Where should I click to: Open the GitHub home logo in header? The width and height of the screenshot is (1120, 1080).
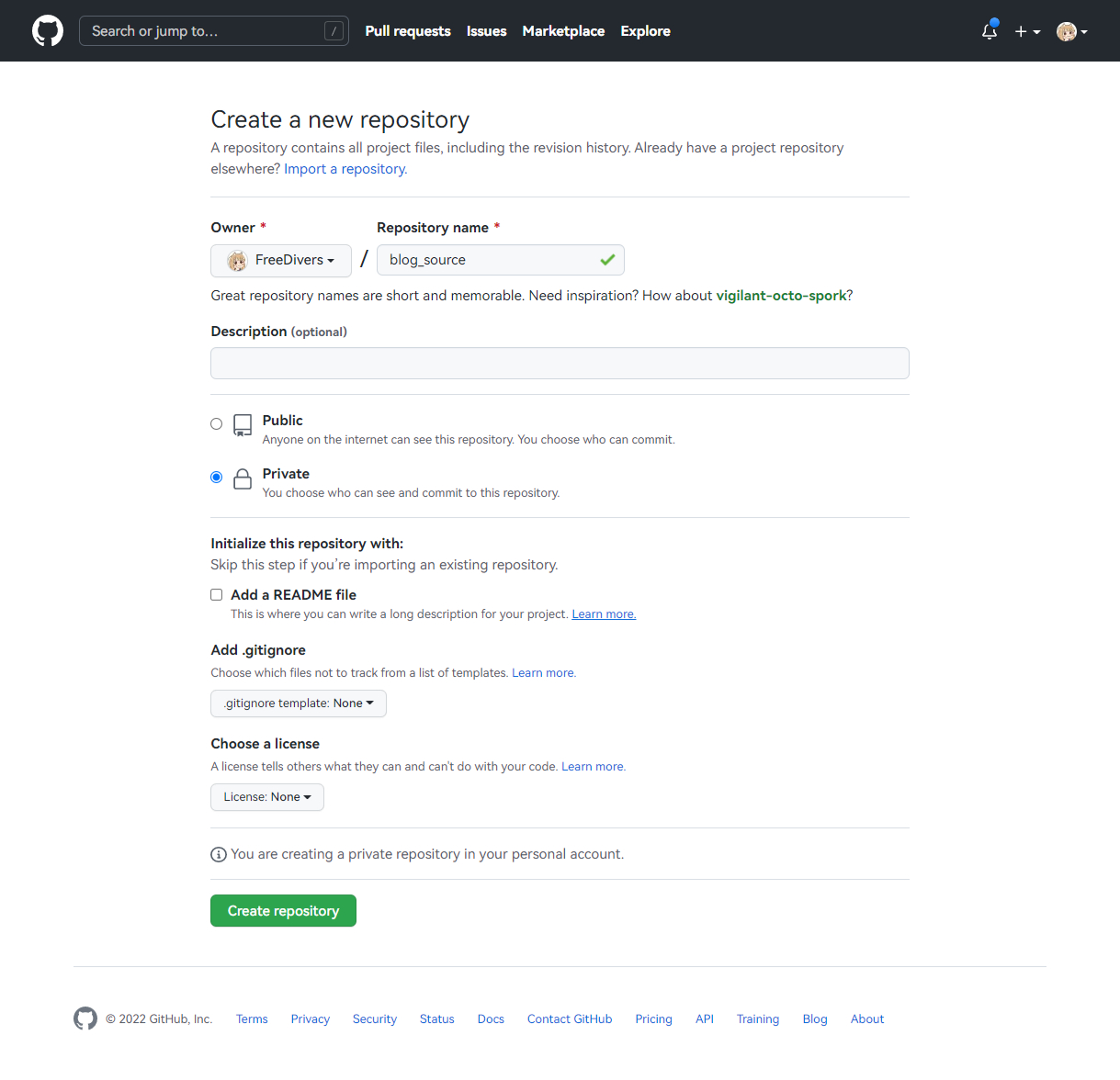pyautogui.click(x=48, y=31)
